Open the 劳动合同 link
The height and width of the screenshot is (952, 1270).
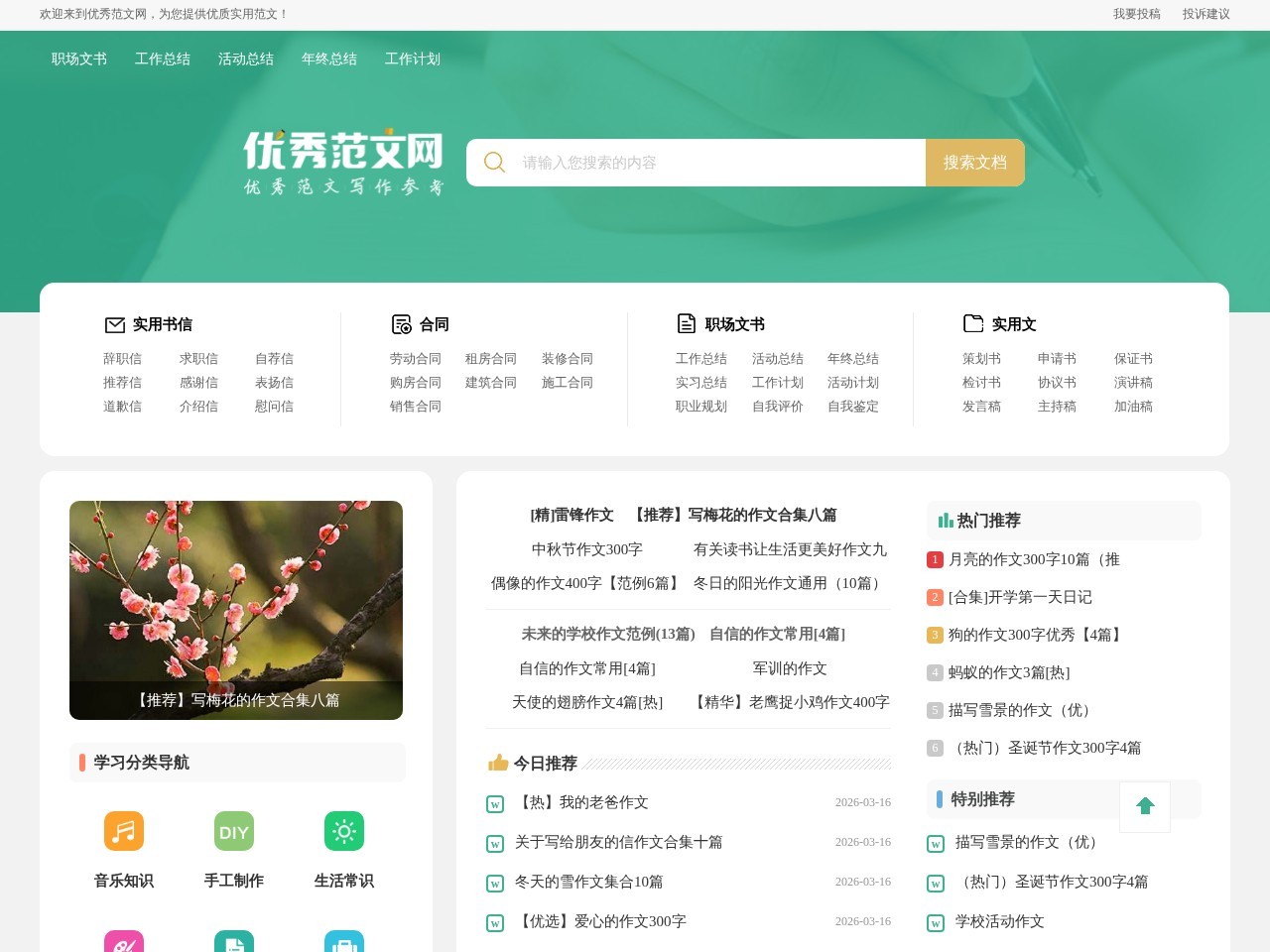(415, 358)
